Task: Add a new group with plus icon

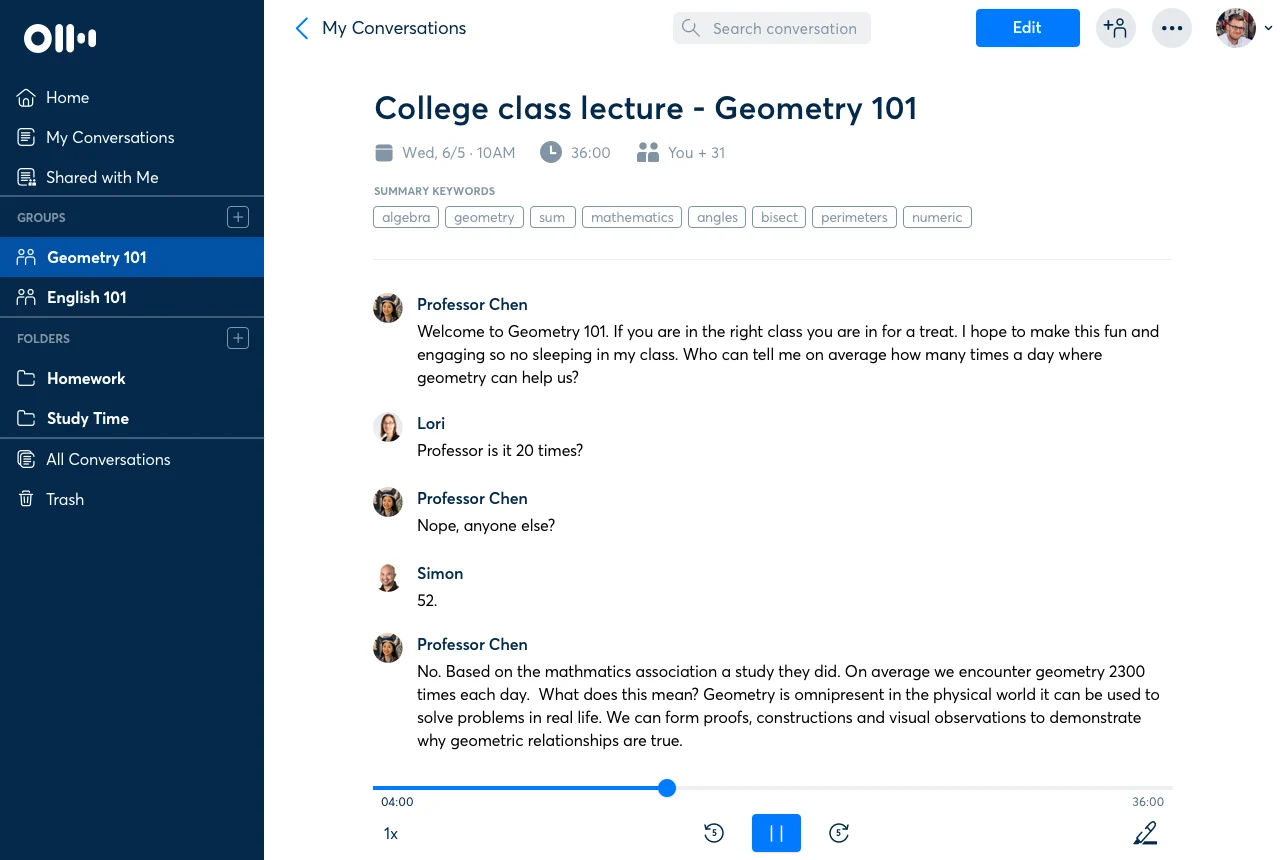Action: click(x=238, y=217)
